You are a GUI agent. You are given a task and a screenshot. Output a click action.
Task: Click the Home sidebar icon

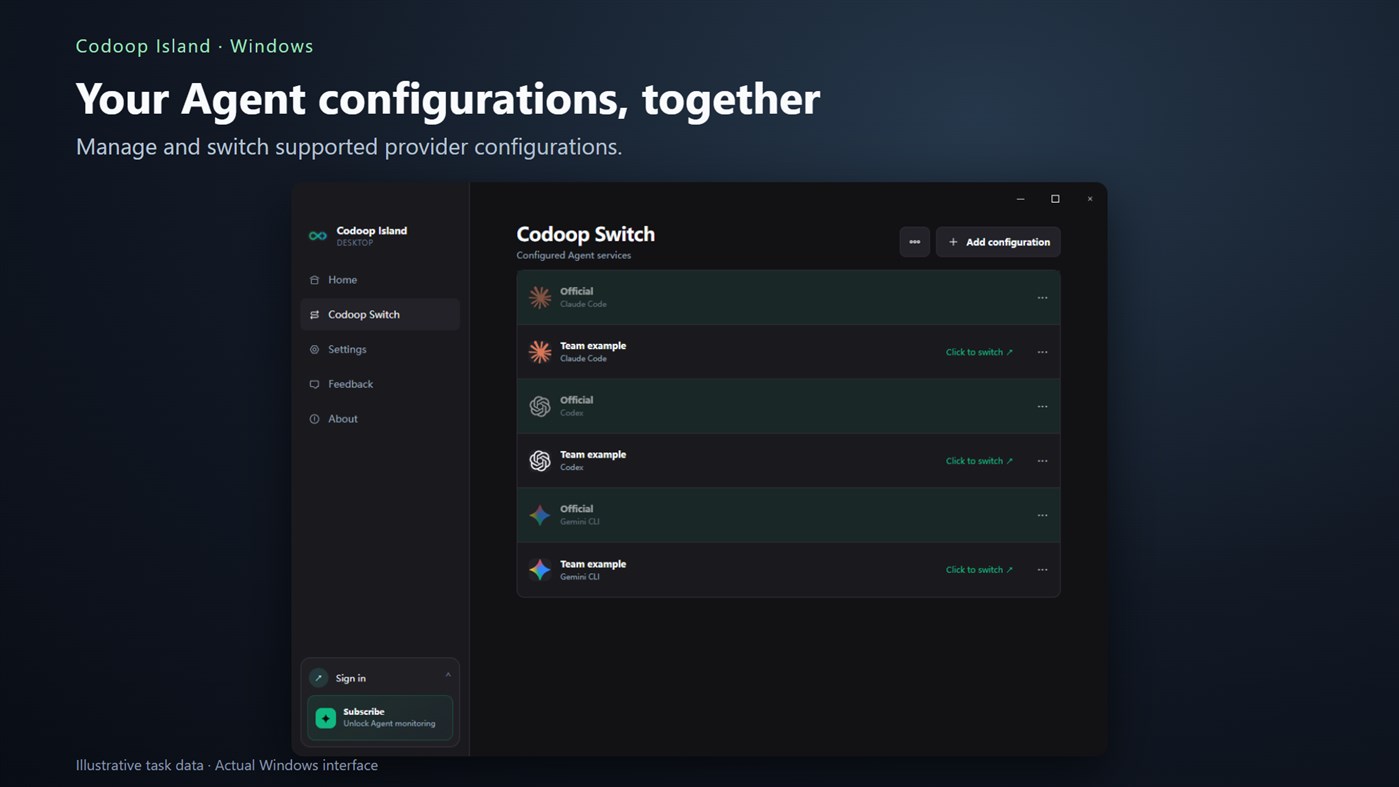pyautogui.click(x=314, y=280)
